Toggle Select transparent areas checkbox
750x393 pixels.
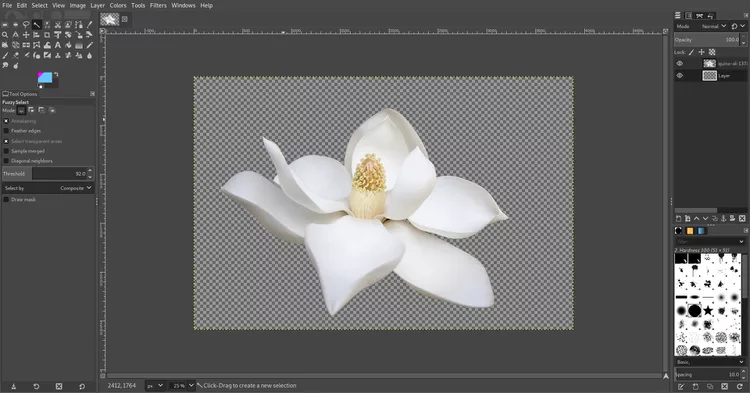tap(6, 141)
